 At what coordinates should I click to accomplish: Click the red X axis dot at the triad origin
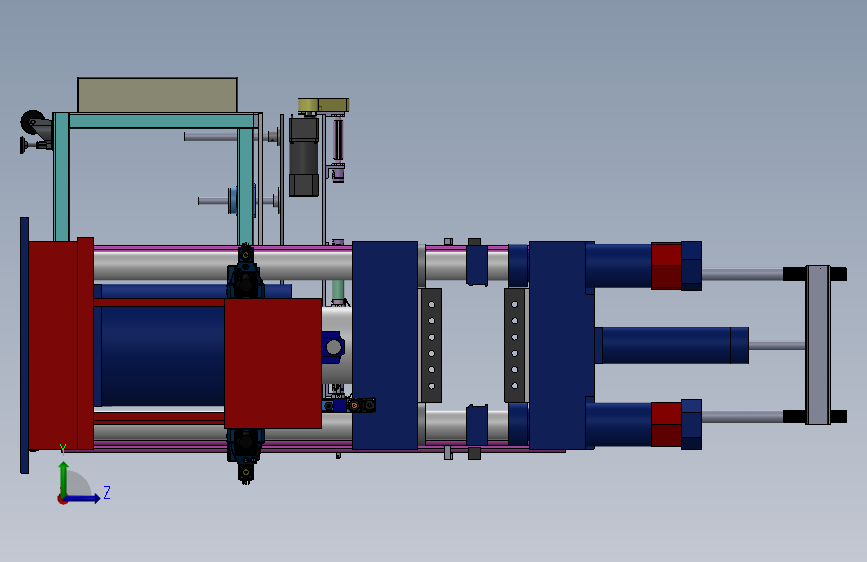[62, 499]
